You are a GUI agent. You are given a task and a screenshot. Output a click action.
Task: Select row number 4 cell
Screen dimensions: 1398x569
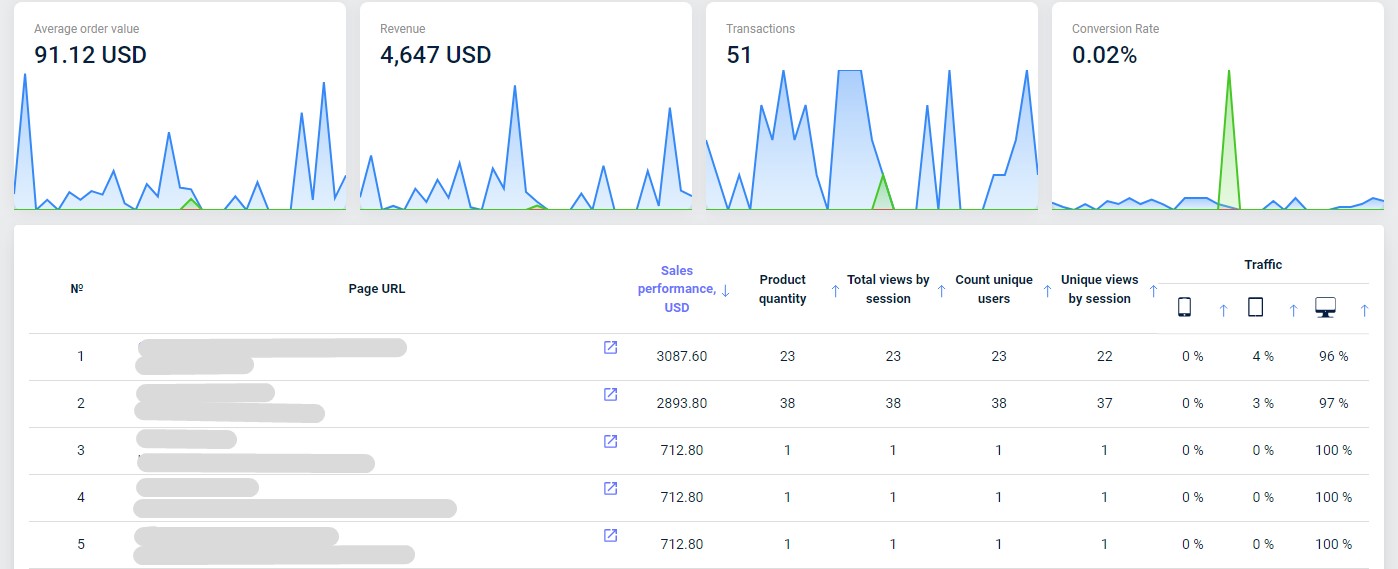point(81,497)
